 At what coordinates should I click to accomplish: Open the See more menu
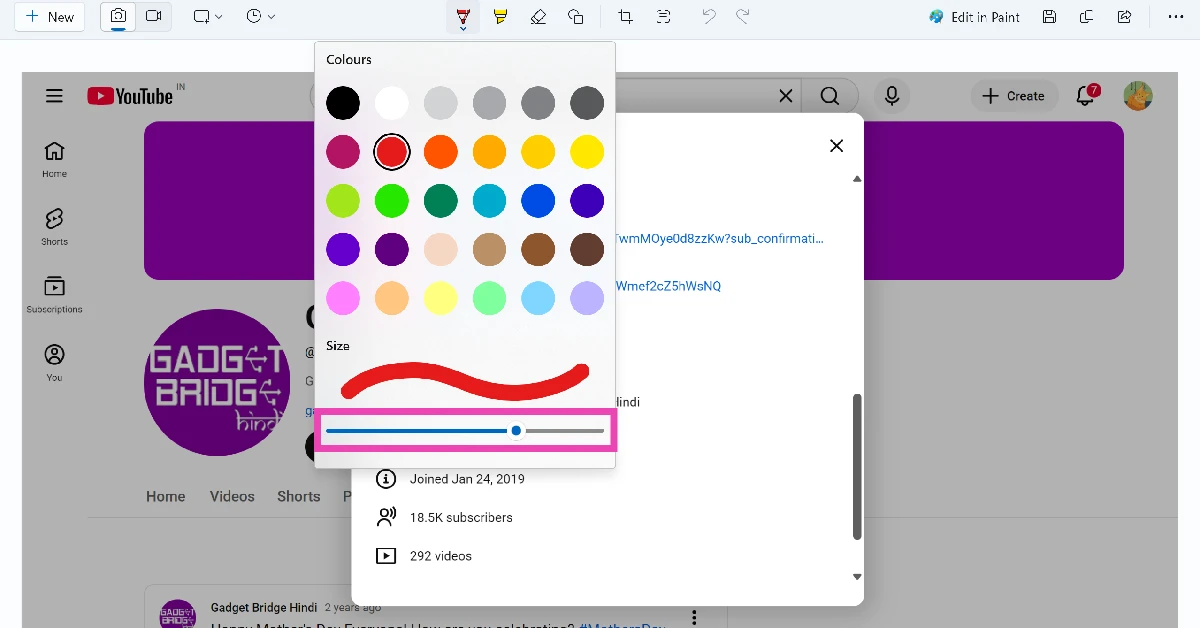click(1176, 16)
